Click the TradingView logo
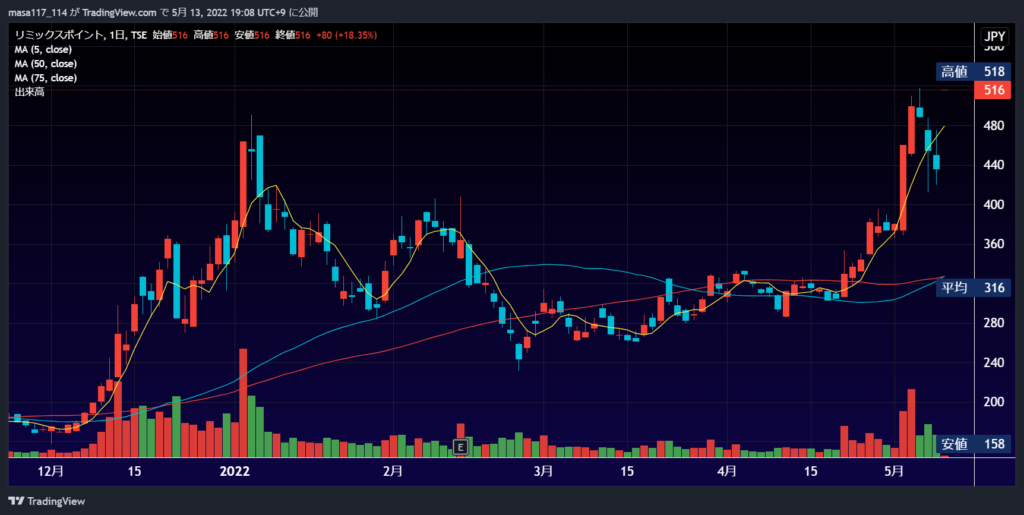 (x=46, y=501)
